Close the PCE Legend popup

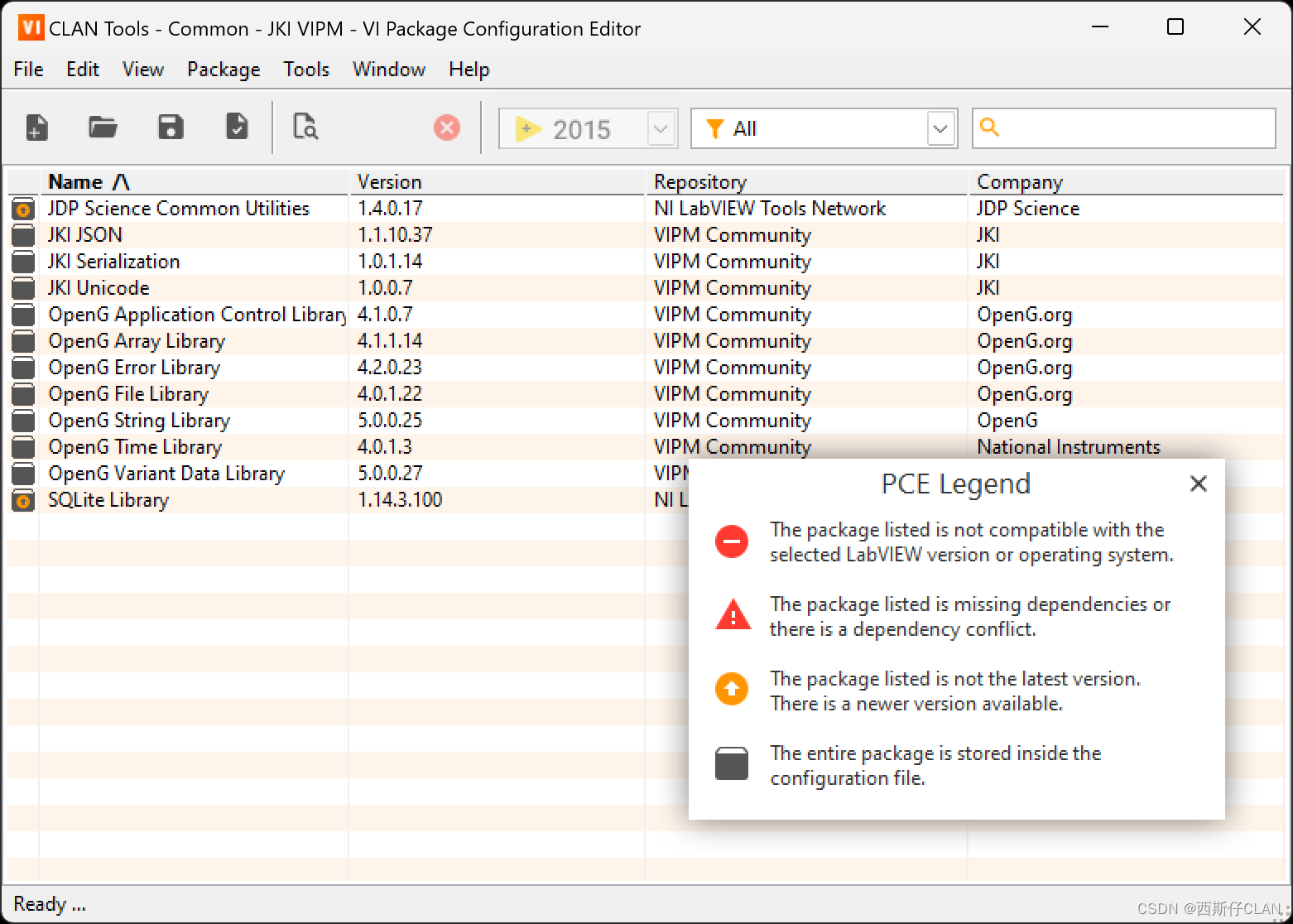click(x=1198, y=484)
